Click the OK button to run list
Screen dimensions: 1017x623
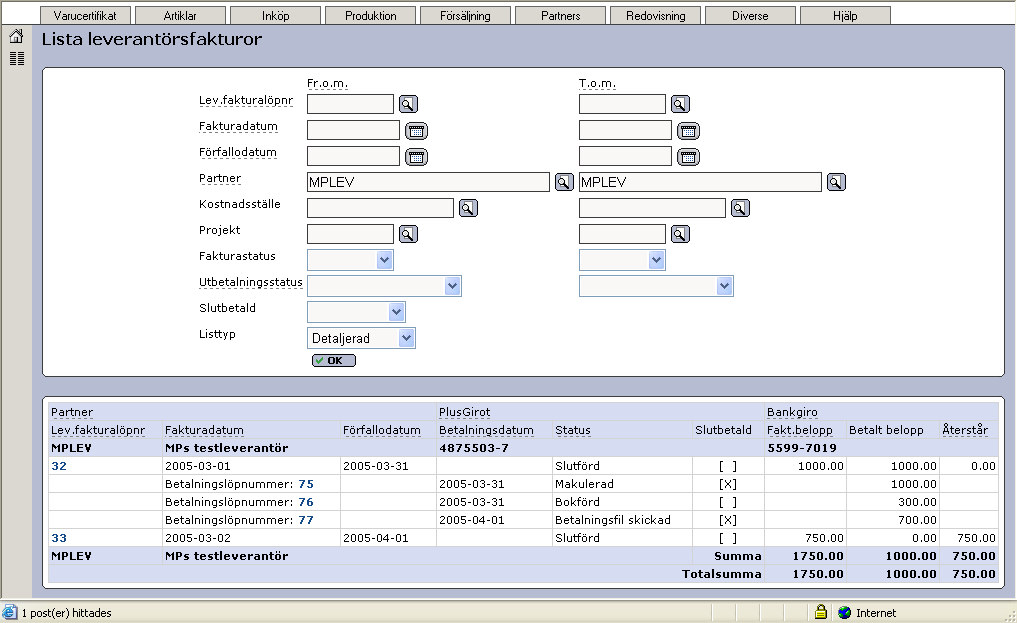click(333, 360)
